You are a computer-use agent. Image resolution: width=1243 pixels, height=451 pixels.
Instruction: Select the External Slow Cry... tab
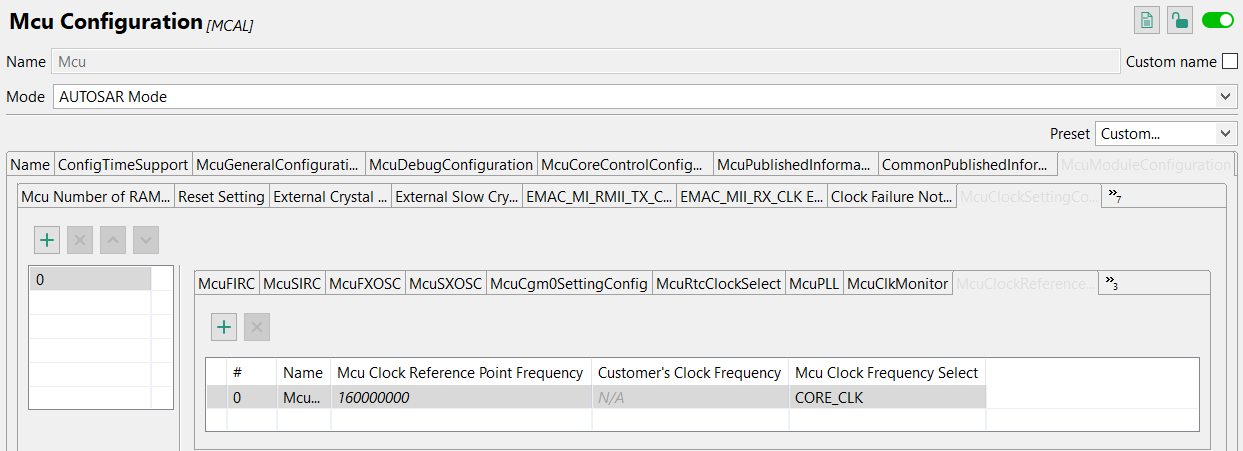pos(457,197)
